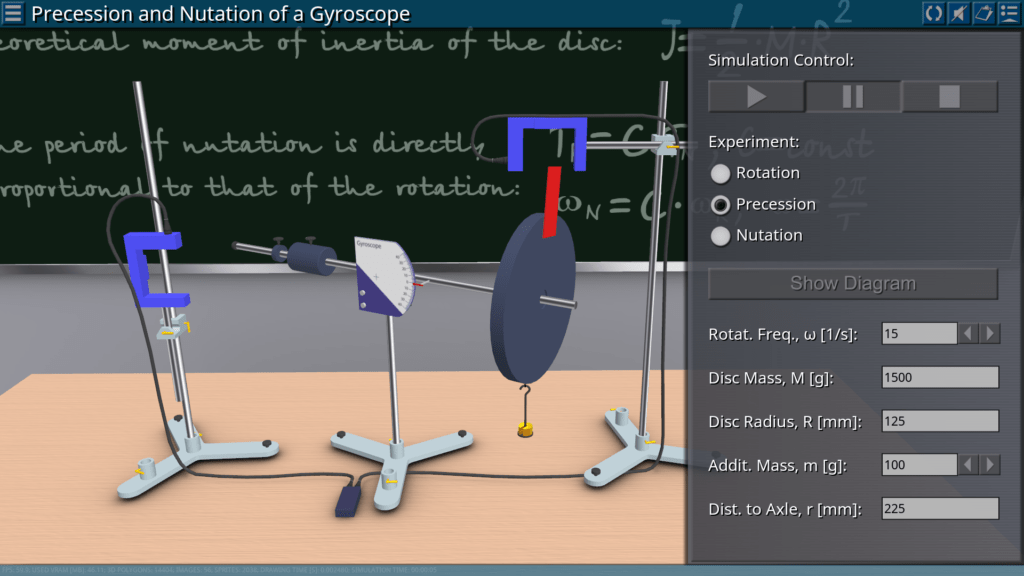Select the Rotation experiment
The image size is (1024, 576).
click(720, 173)
